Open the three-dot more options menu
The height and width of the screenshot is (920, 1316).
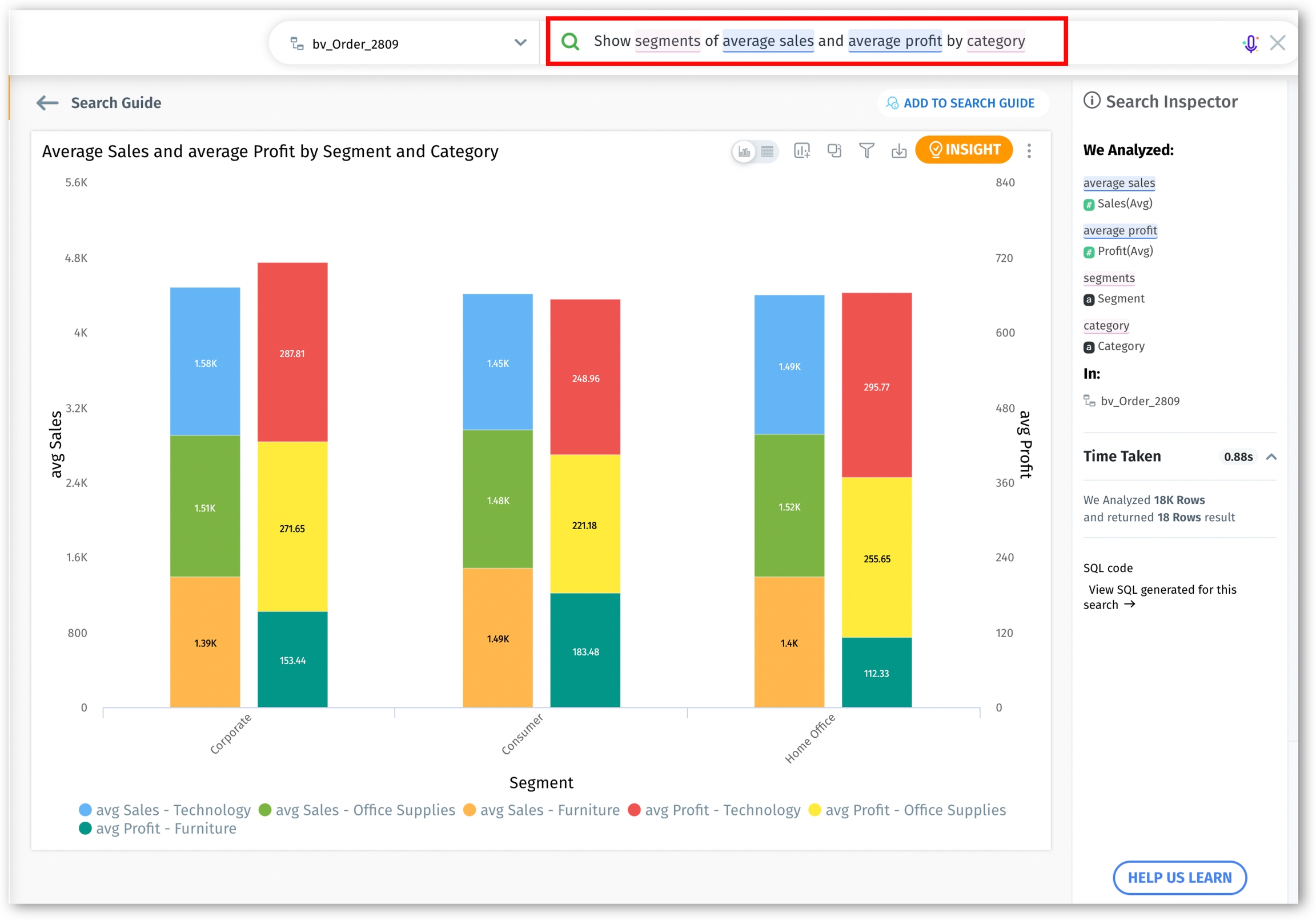tap(1029, 151)
